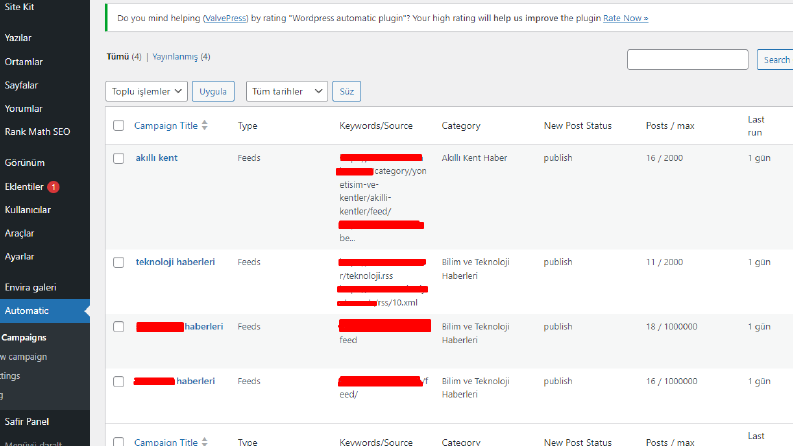Tick the select-all checkbox in the table's bottom header row
The width and height of the screenshot is (793, 446).
tap(118, 441)
